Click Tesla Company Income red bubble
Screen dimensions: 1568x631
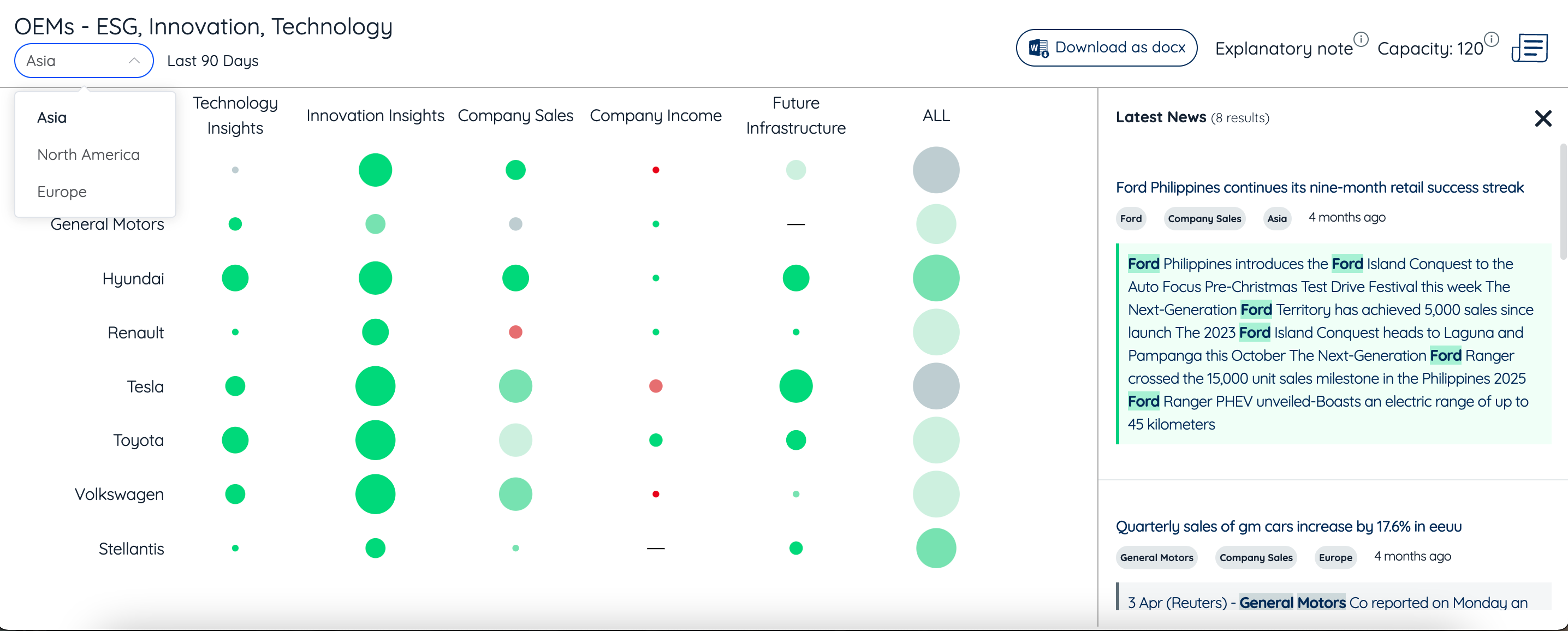pyautogui.click(x=655, y=386)
